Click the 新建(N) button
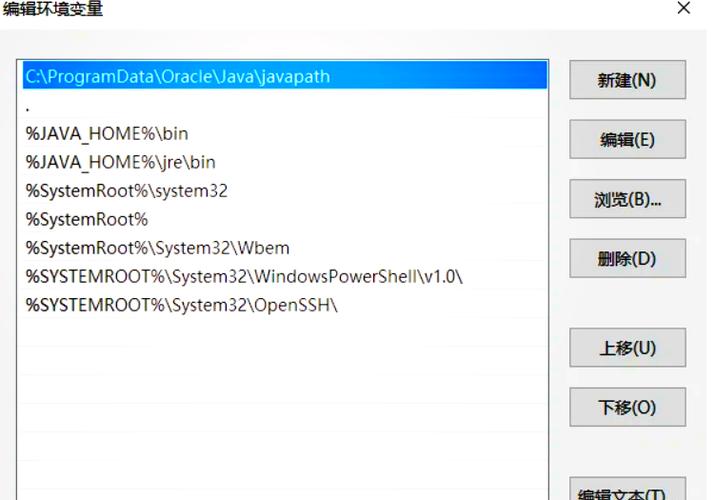This screenshot has width=715, height=500. [627, 80]
